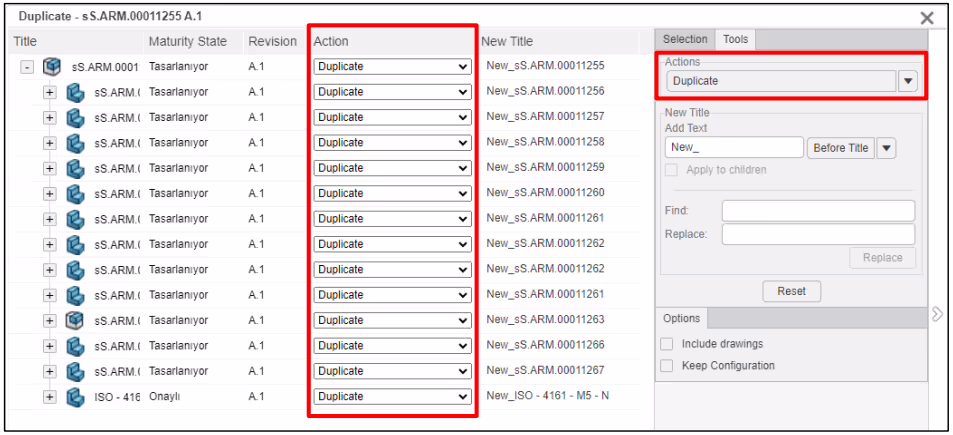Click the Onaylı maturity state cell
The width and height of the screenshot is (953, 435).
pyautogui.click(x=165, y=397)
